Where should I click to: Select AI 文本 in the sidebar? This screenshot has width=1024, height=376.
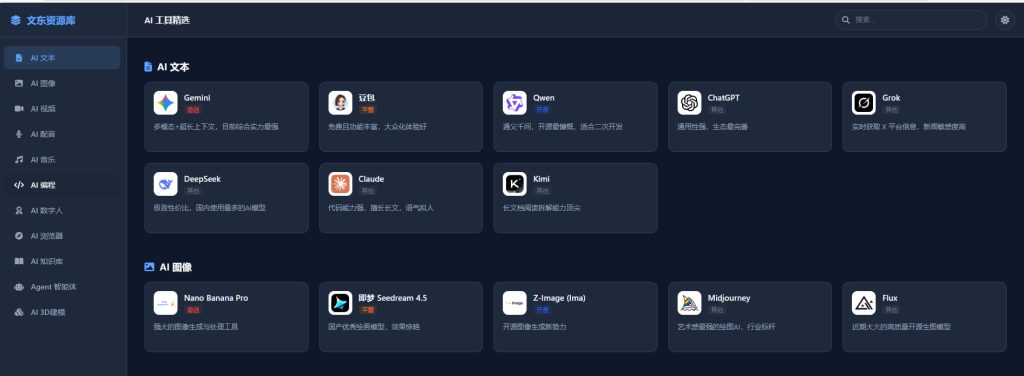pyautogui.click(x=62, y=57)
